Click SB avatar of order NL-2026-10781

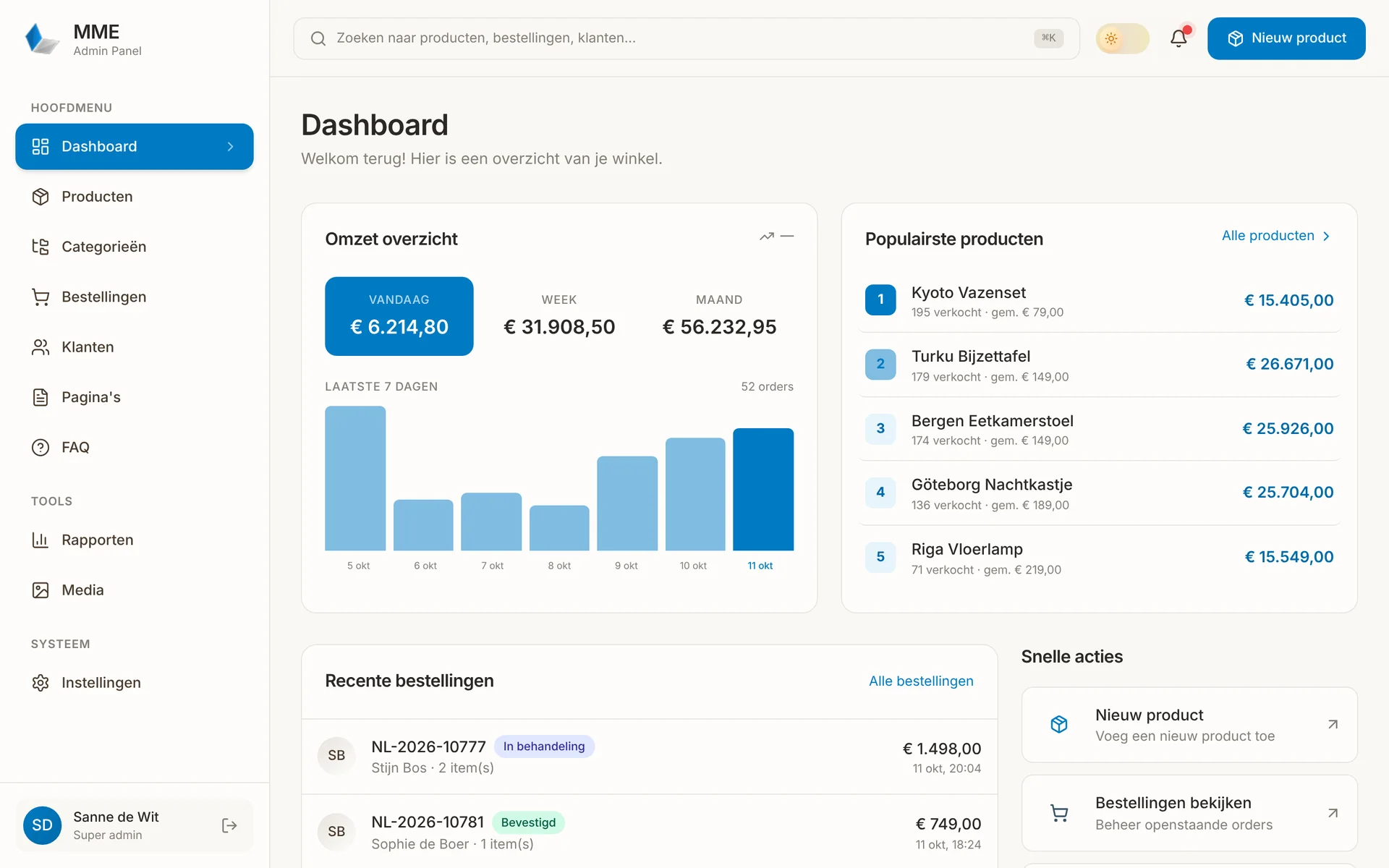click(x=336, y=831)
